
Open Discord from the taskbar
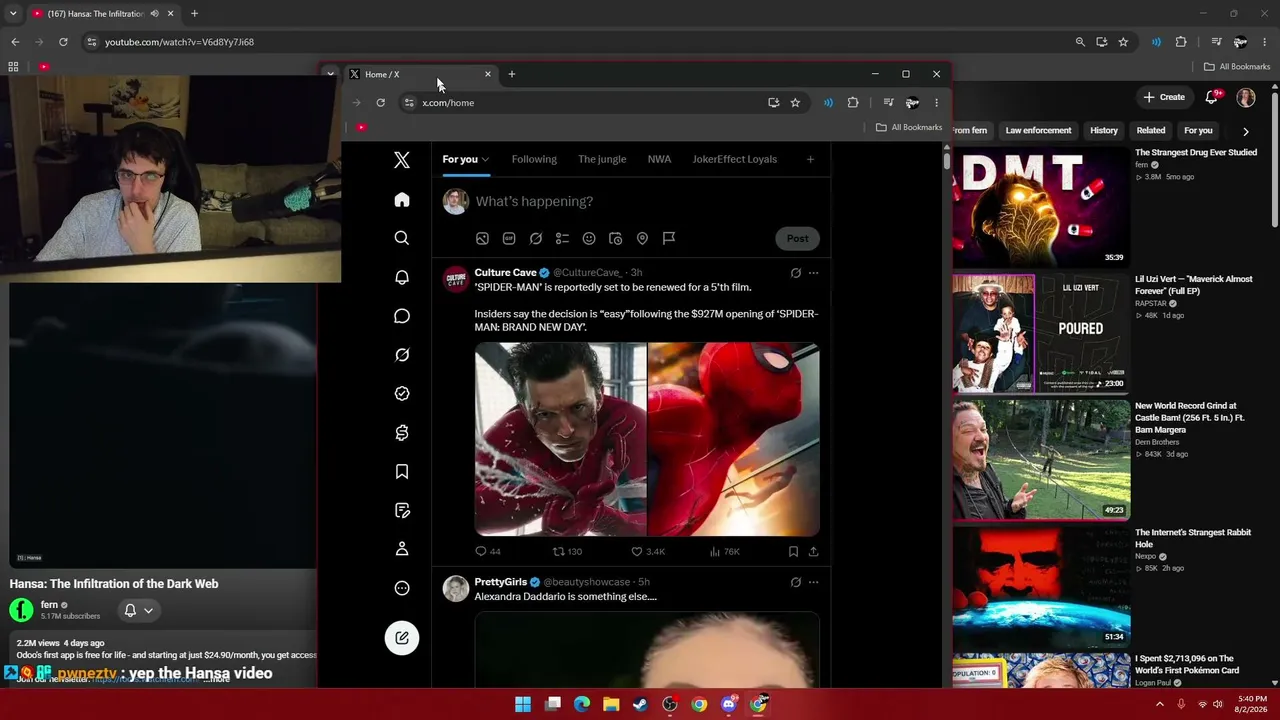[729, 704]
